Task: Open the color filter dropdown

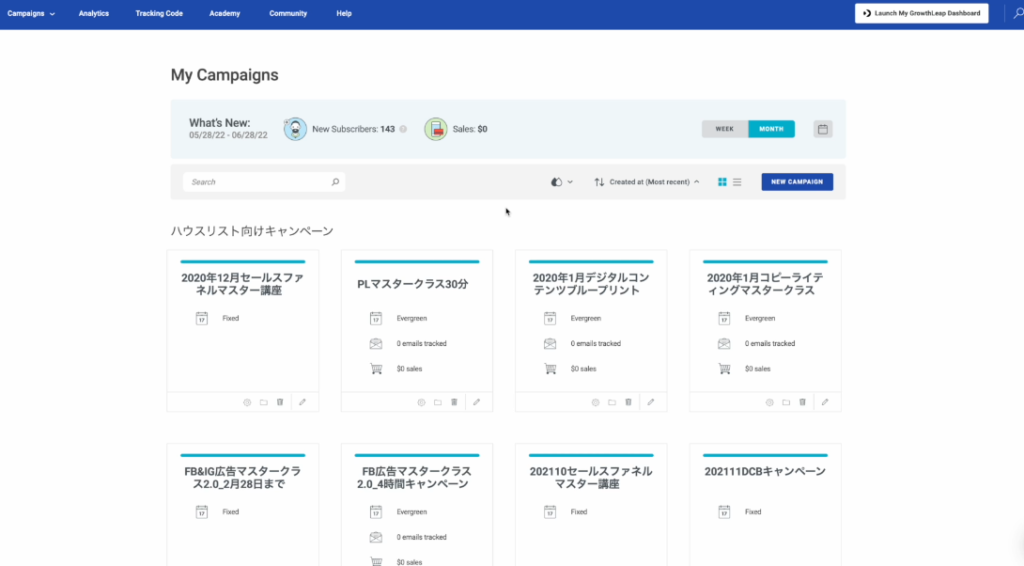Action: (x=562, y=182)
